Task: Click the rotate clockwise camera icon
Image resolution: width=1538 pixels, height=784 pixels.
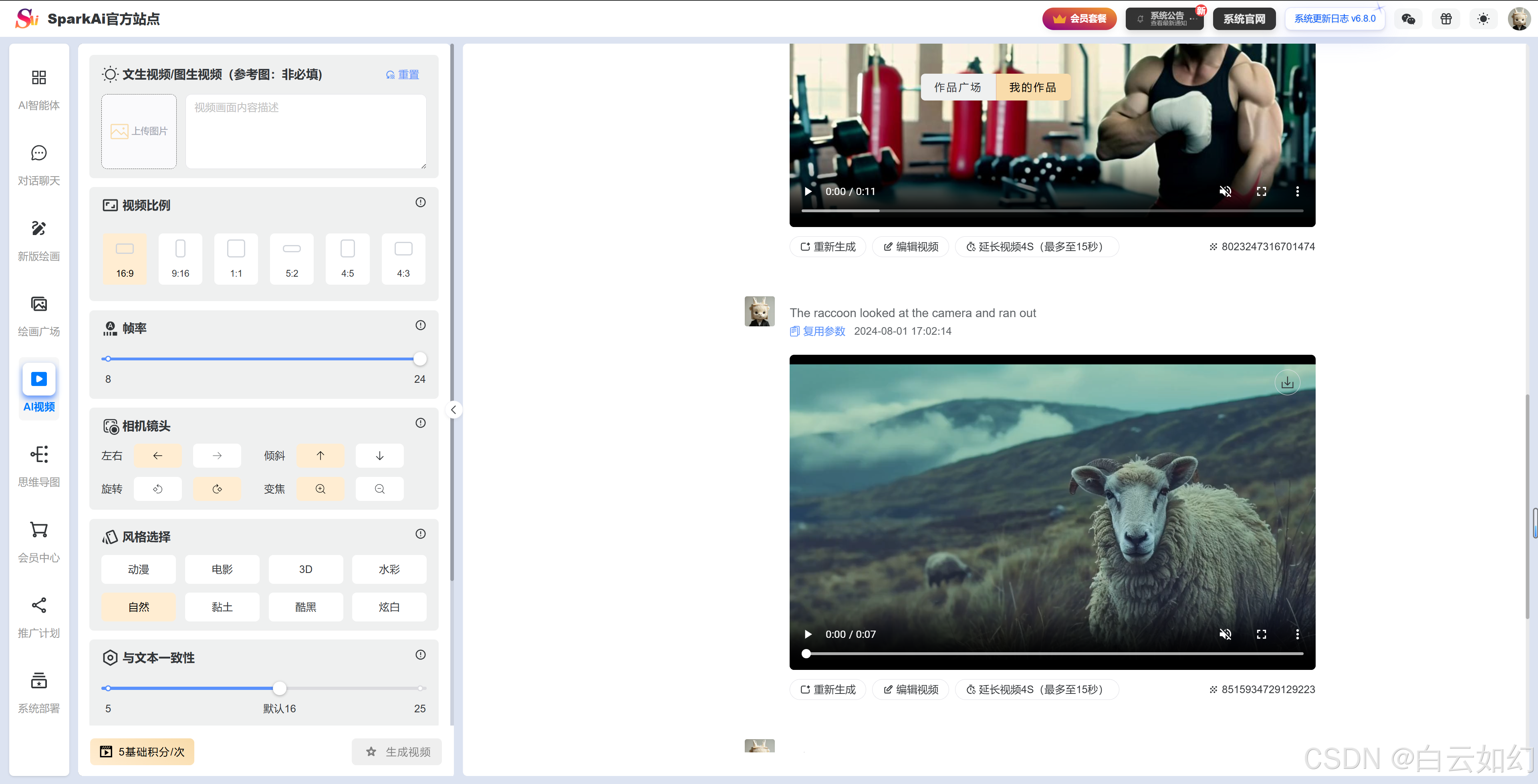Action: [217, 489]
